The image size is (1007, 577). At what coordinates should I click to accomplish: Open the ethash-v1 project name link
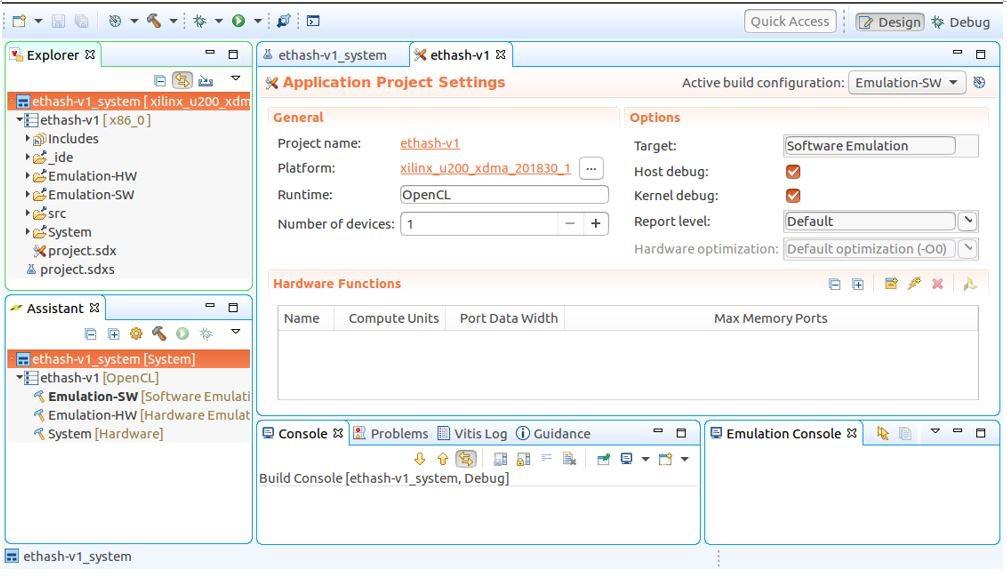click(x=430, y=143)
